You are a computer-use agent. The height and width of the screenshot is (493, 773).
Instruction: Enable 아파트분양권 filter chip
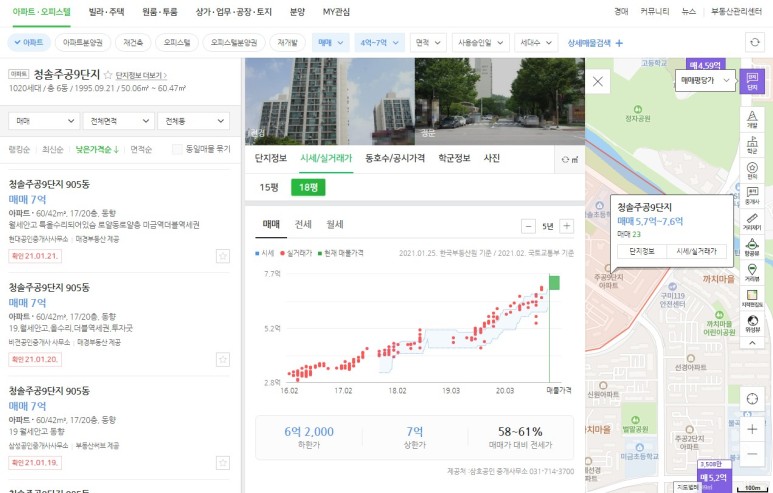pos(82,42)
